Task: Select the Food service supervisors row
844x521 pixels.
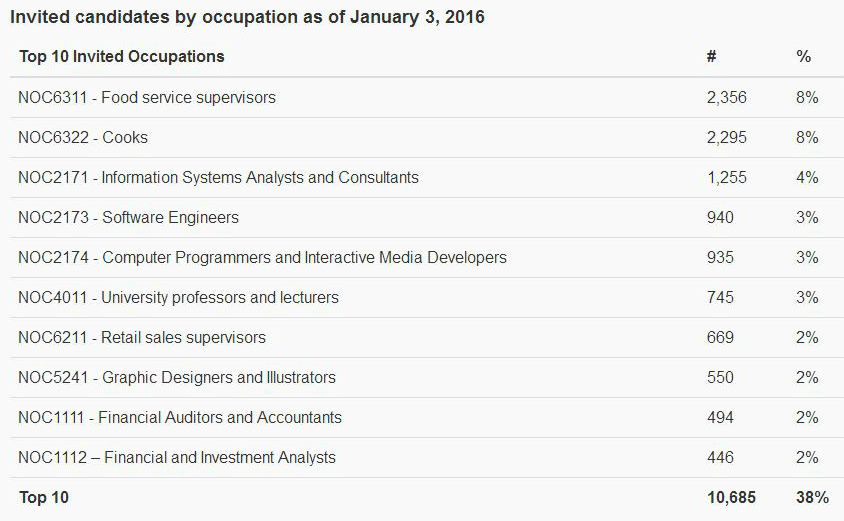Action: [147, 98]
